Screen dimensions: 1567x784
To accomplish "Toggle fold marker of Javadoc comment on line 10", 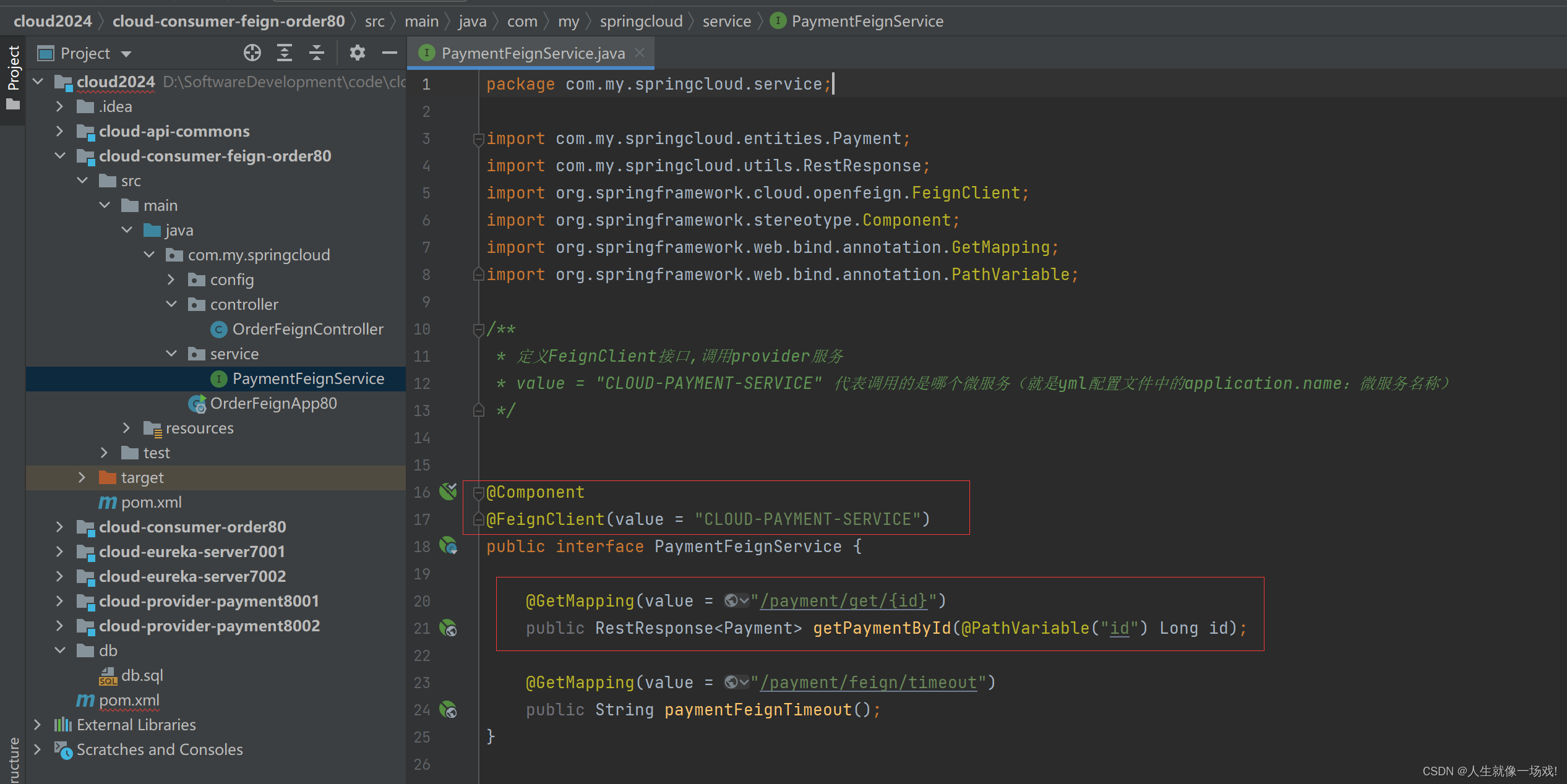I will (x=478, y=330).
